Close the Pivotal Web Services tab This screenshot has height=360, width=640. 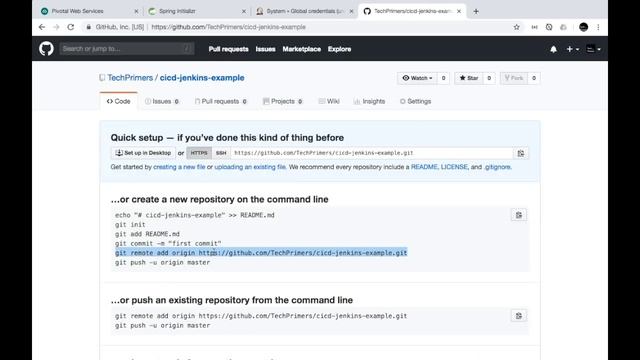click(136, 11)
